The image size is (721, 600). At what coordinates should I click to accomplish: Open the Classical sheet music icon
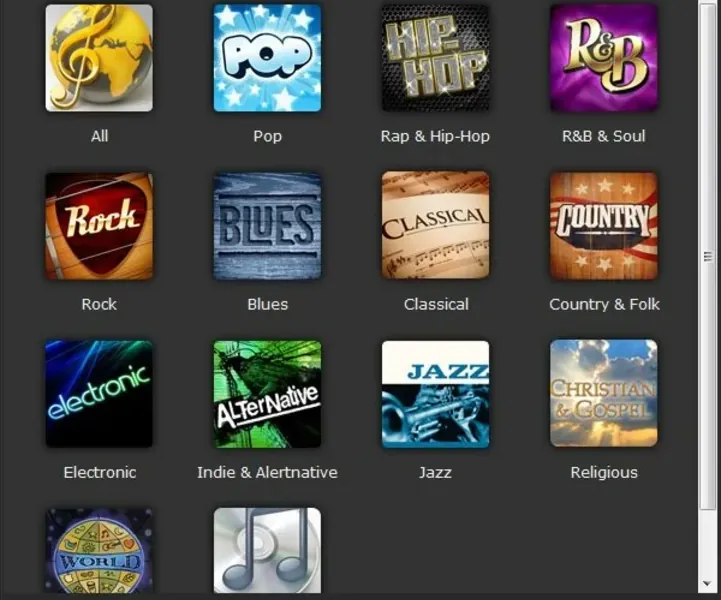[x=435, y=225]
